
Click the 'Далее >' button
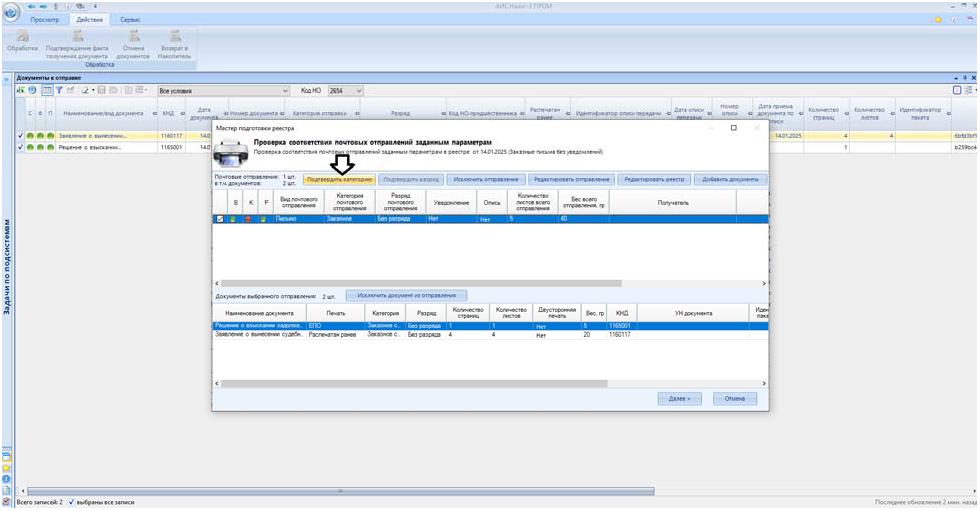pos(680,398)
